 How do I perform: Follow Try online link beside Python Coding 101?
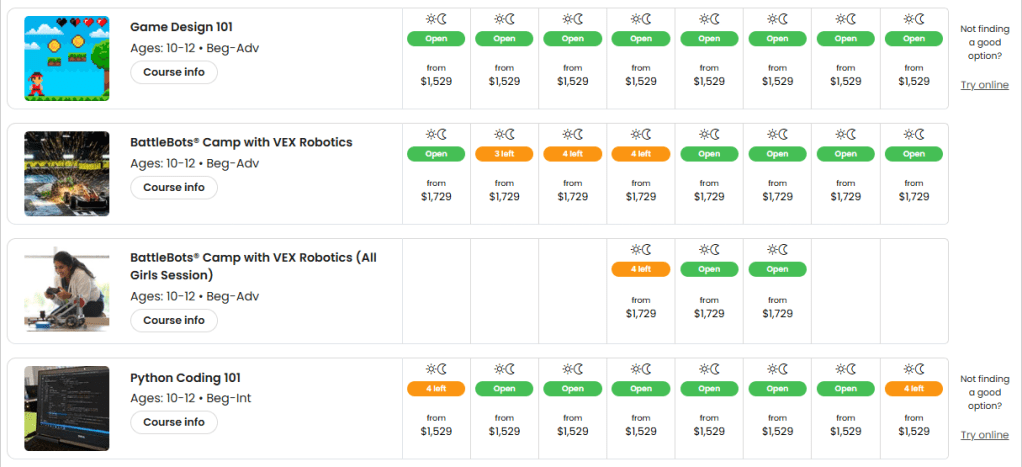pos(984,435)
